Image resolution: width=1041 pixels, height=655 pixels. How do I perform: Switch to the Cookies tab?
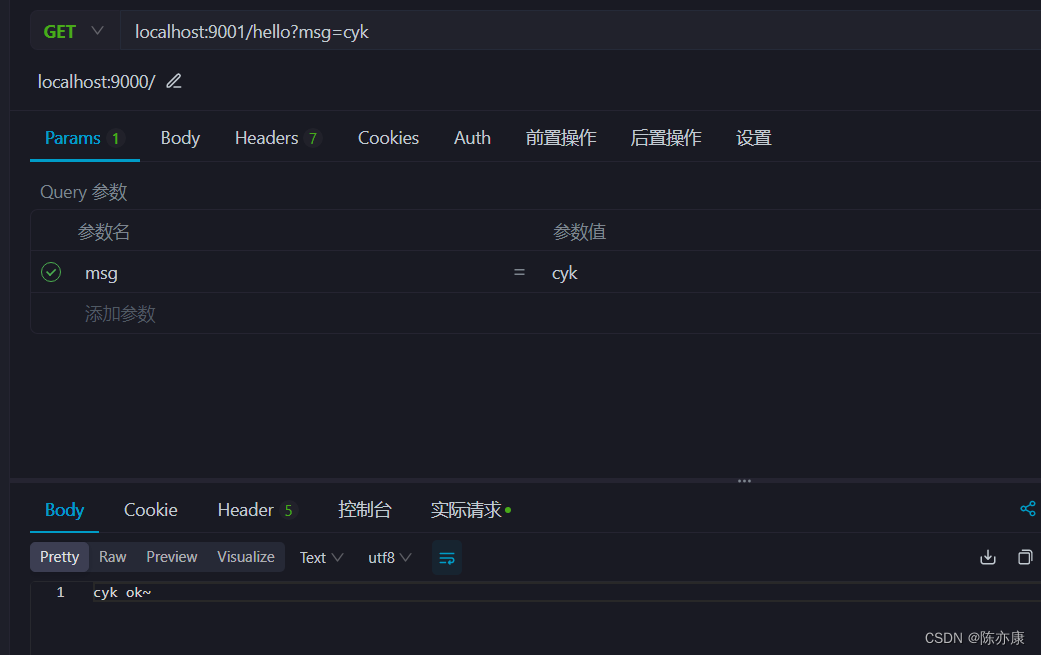(x=388, y=137)
